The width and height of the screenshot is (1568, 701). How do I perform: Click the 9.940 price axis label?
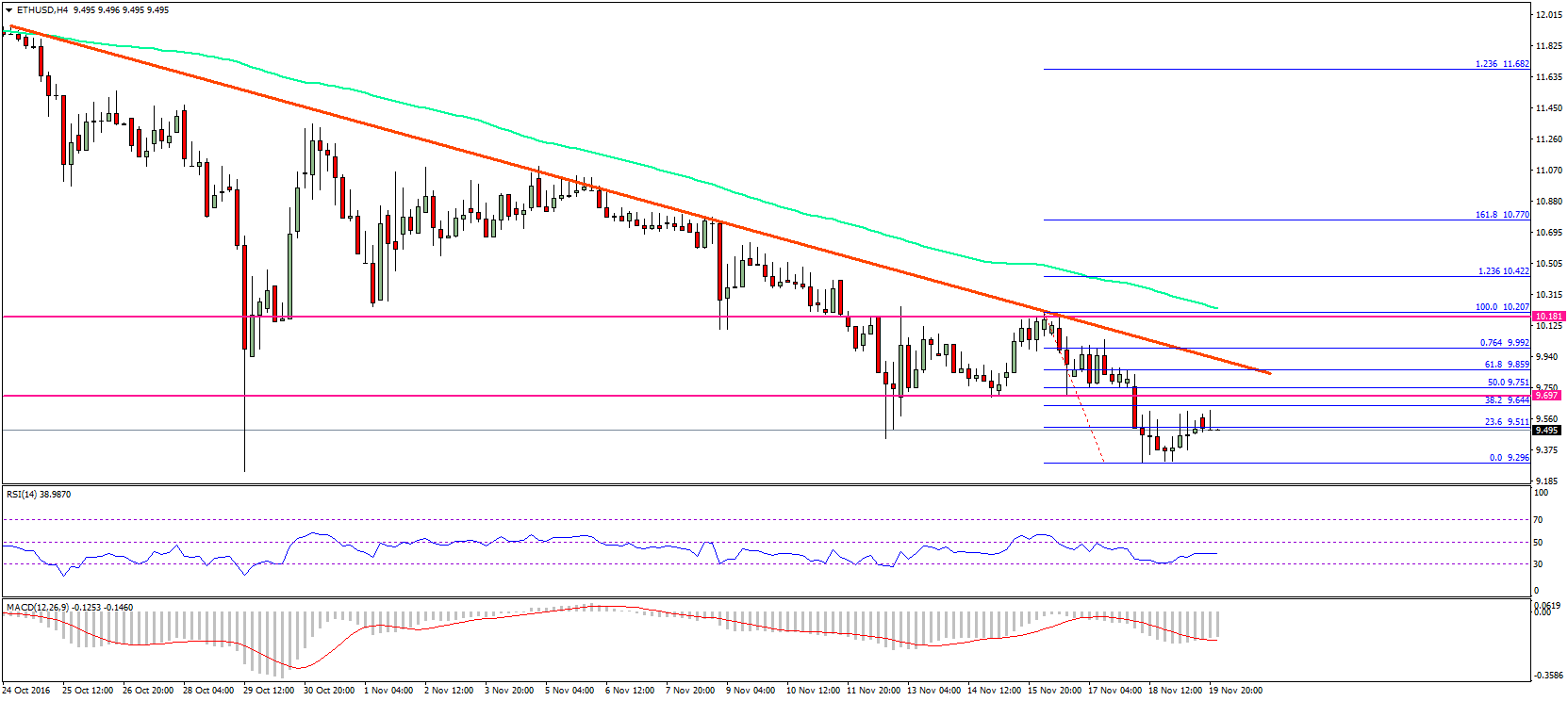(1547, 357)
